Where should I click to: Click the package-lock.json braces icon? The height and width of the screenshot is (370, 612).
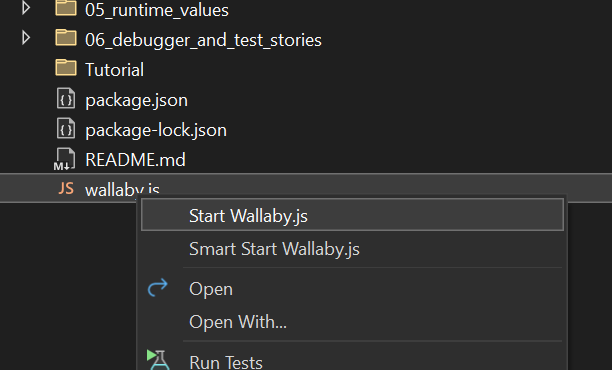click(x=66, y=128)
